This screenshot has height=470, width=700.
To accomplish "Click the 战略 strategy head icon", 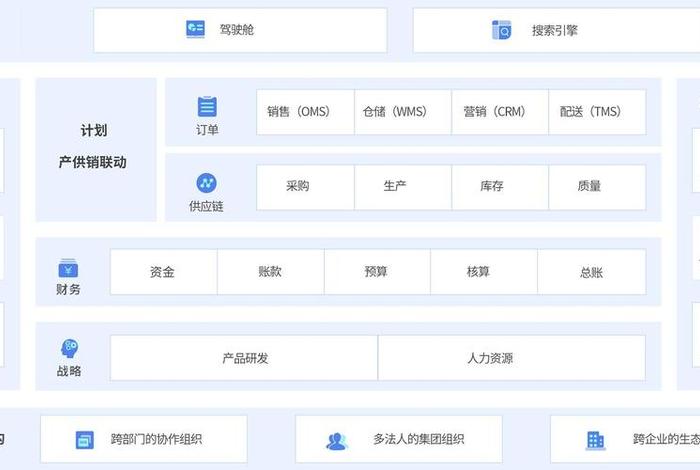I will (x=69, y=349).
